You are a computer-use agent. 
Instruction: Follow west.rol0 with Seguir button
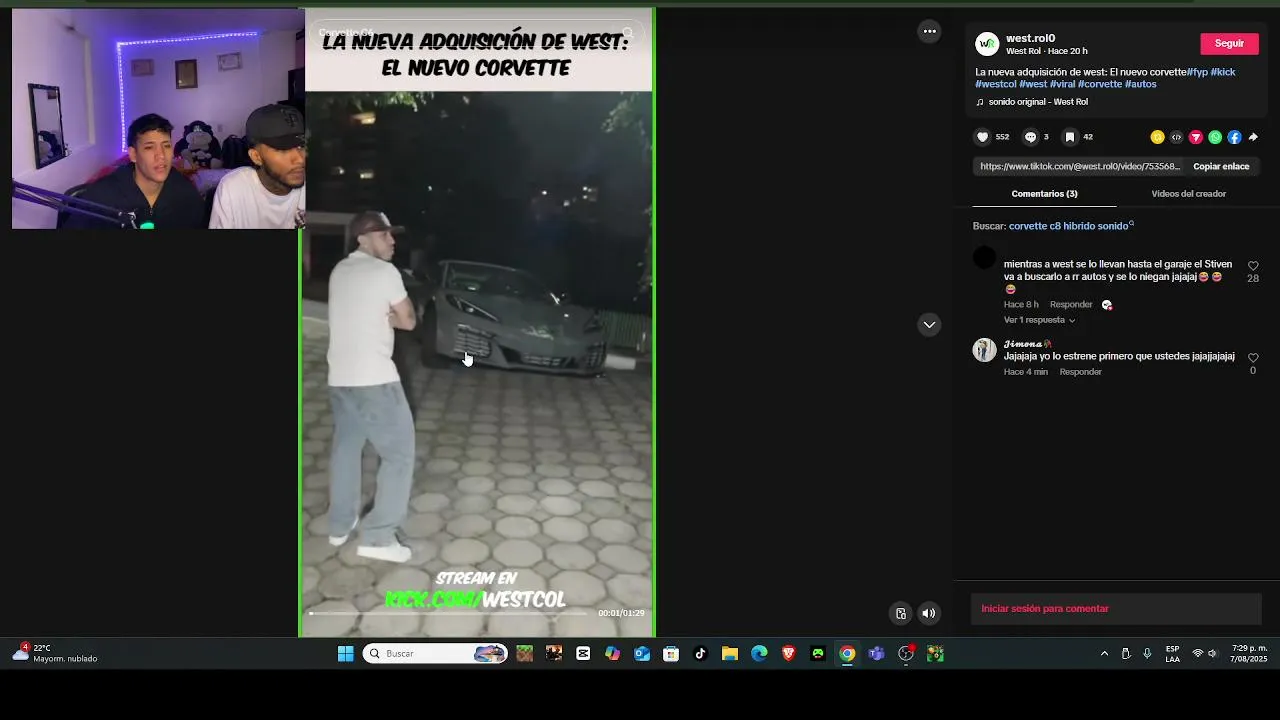(1229, 43)
